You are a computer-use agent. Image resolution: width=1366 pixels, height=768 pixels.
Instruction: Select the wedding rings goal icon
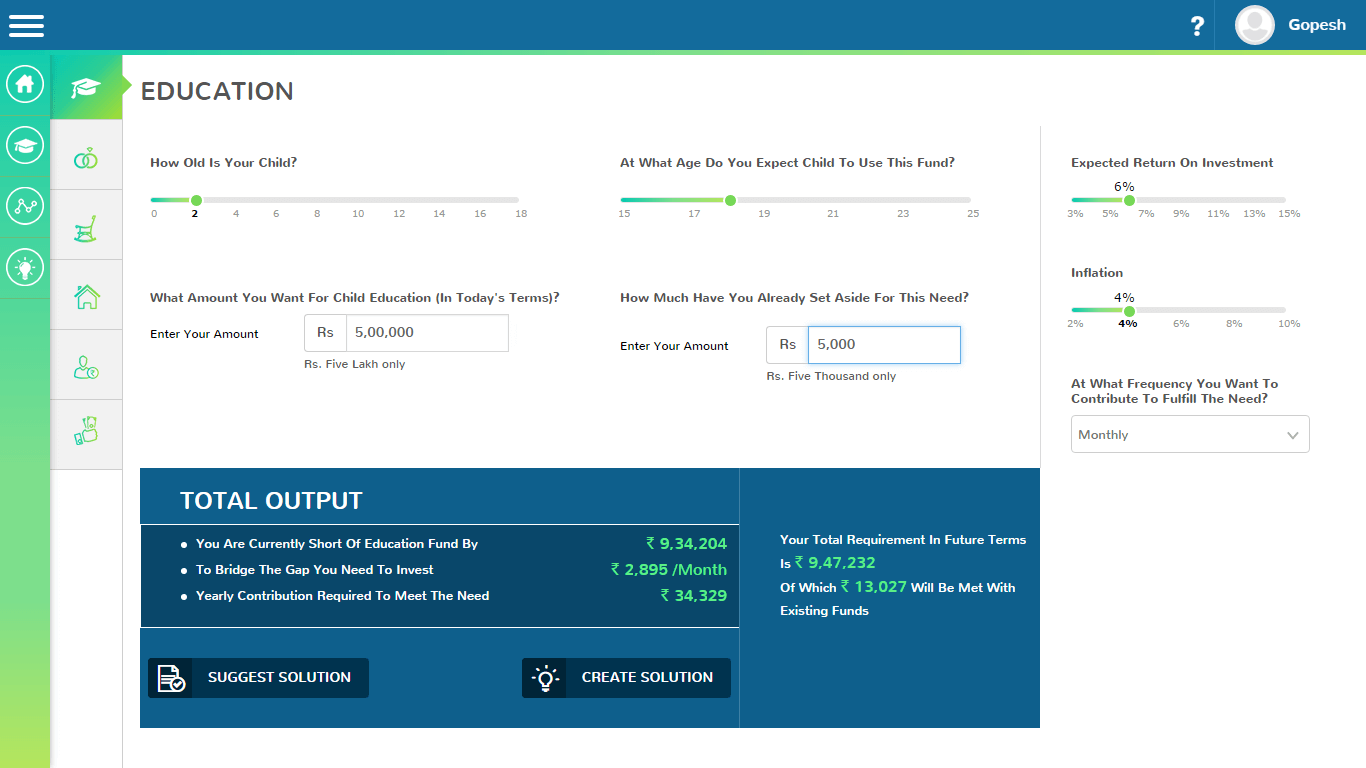86,156
